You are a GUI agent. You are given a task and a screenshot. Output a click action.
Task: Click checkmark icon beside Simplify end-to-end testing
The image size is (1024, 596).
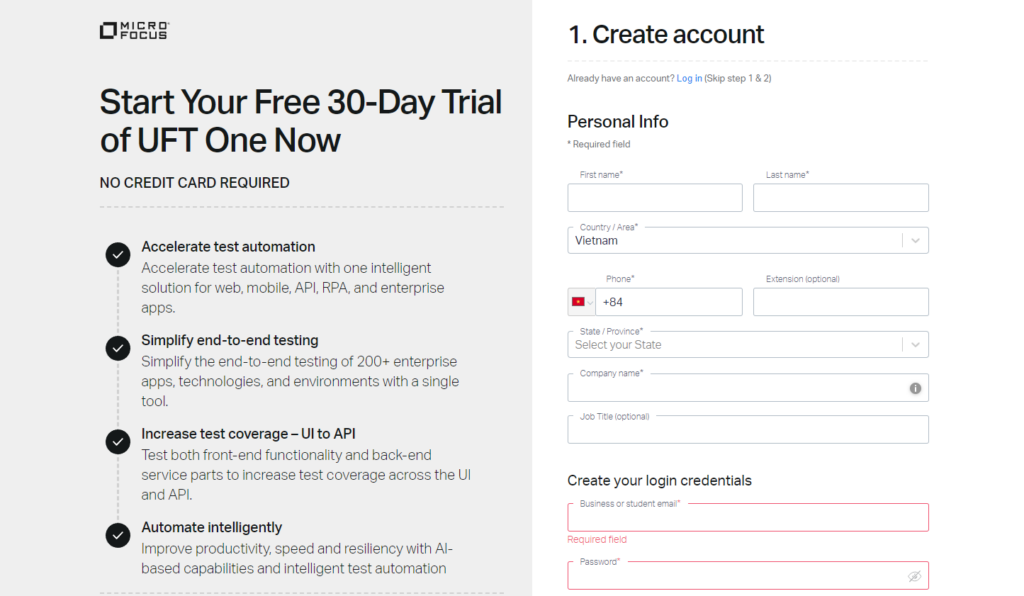click(118, 348)
